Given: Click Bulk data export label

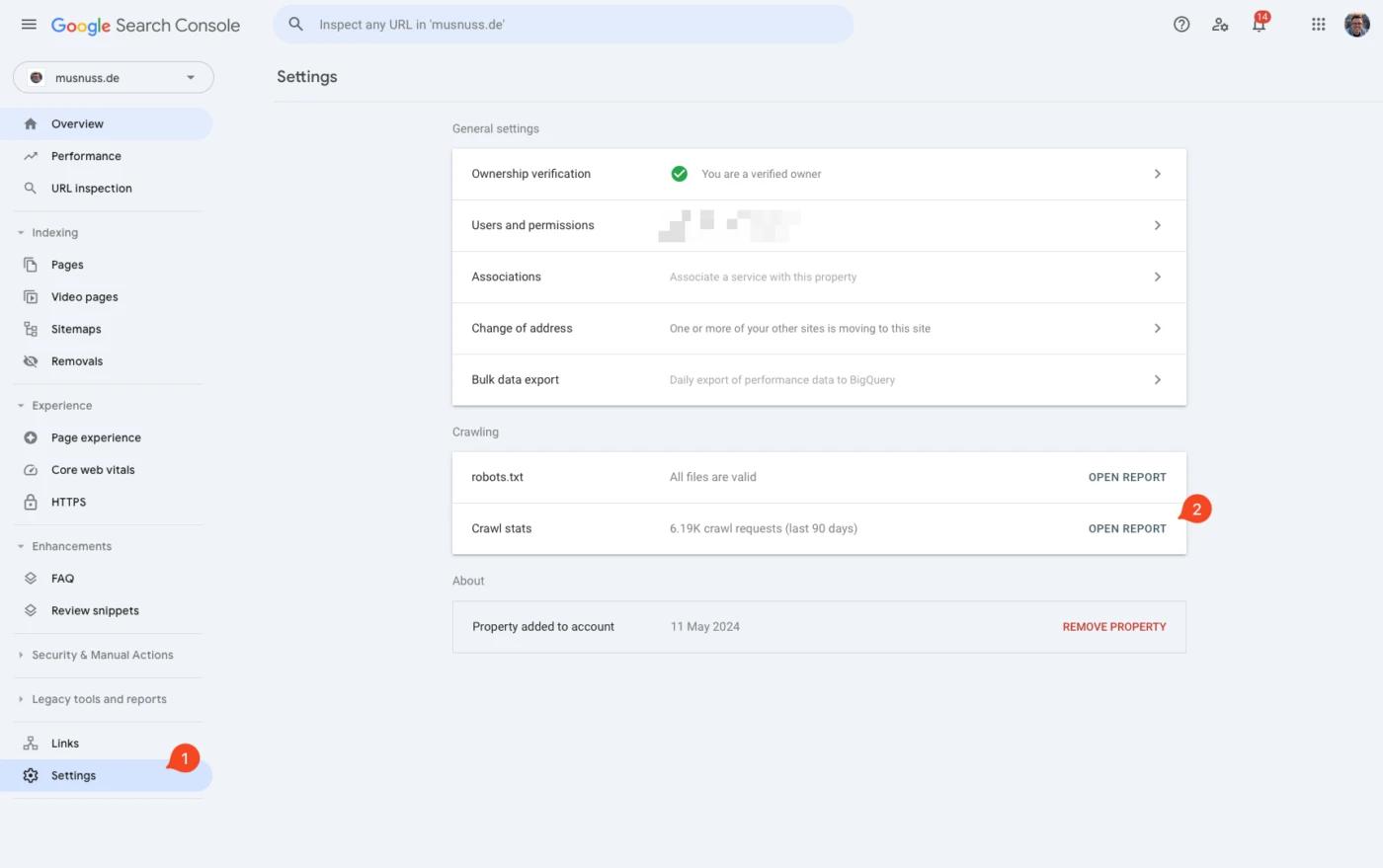Looking at the screenshot, I should coord(516,379).
